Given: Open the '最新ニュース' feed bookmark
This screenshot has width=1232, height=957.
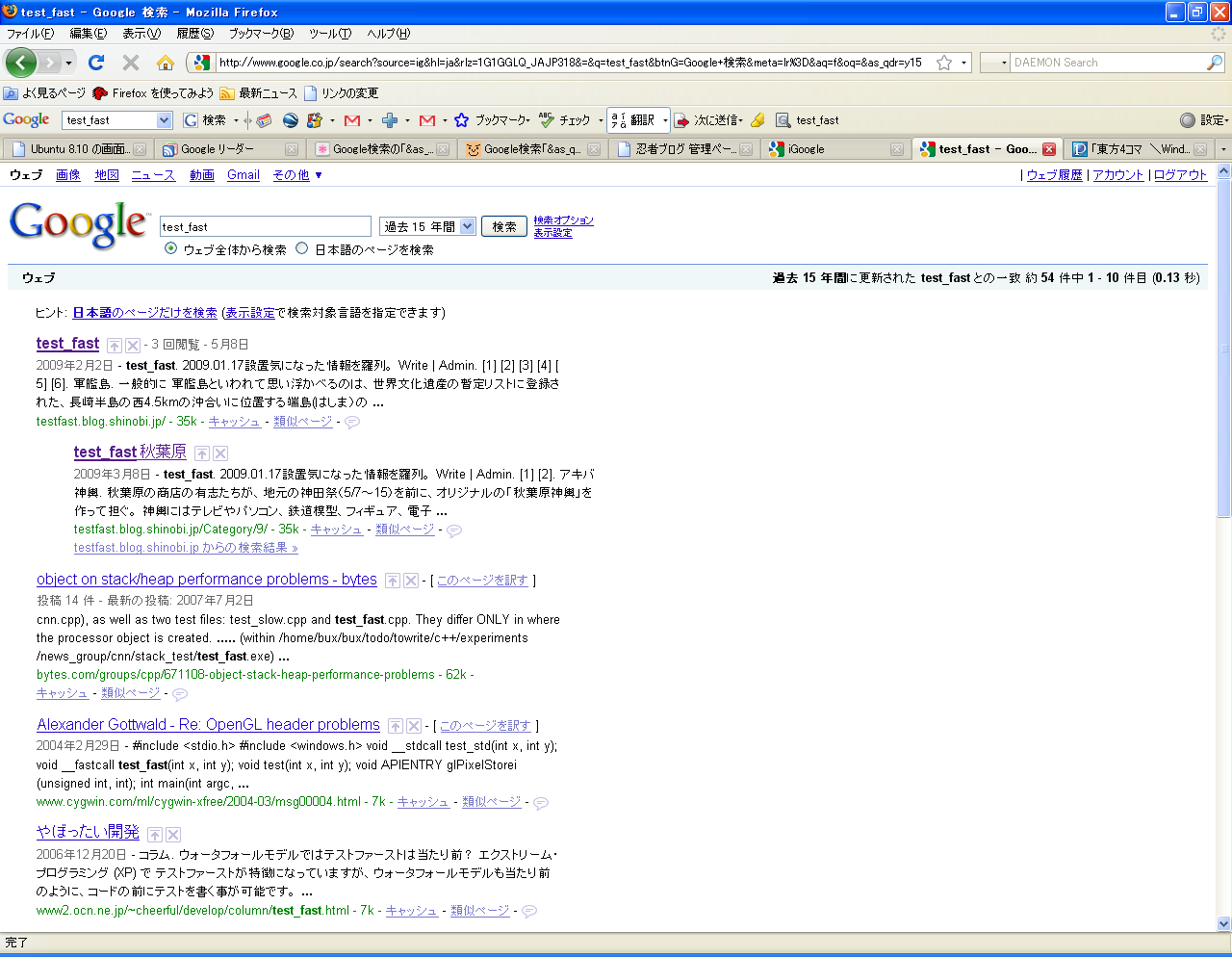Looking at the screenshot, I should coord(259,93).
